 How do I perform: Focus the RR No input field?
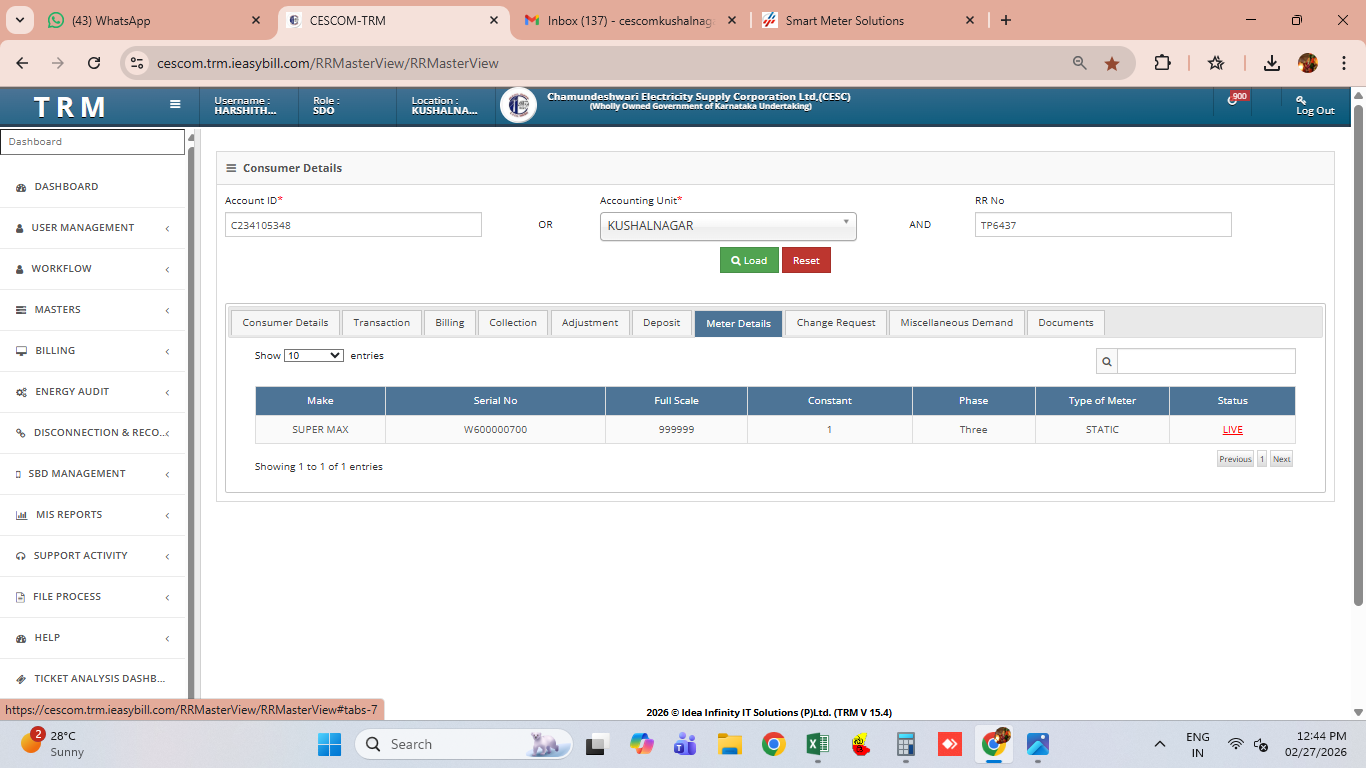(x=1103, y=225)
